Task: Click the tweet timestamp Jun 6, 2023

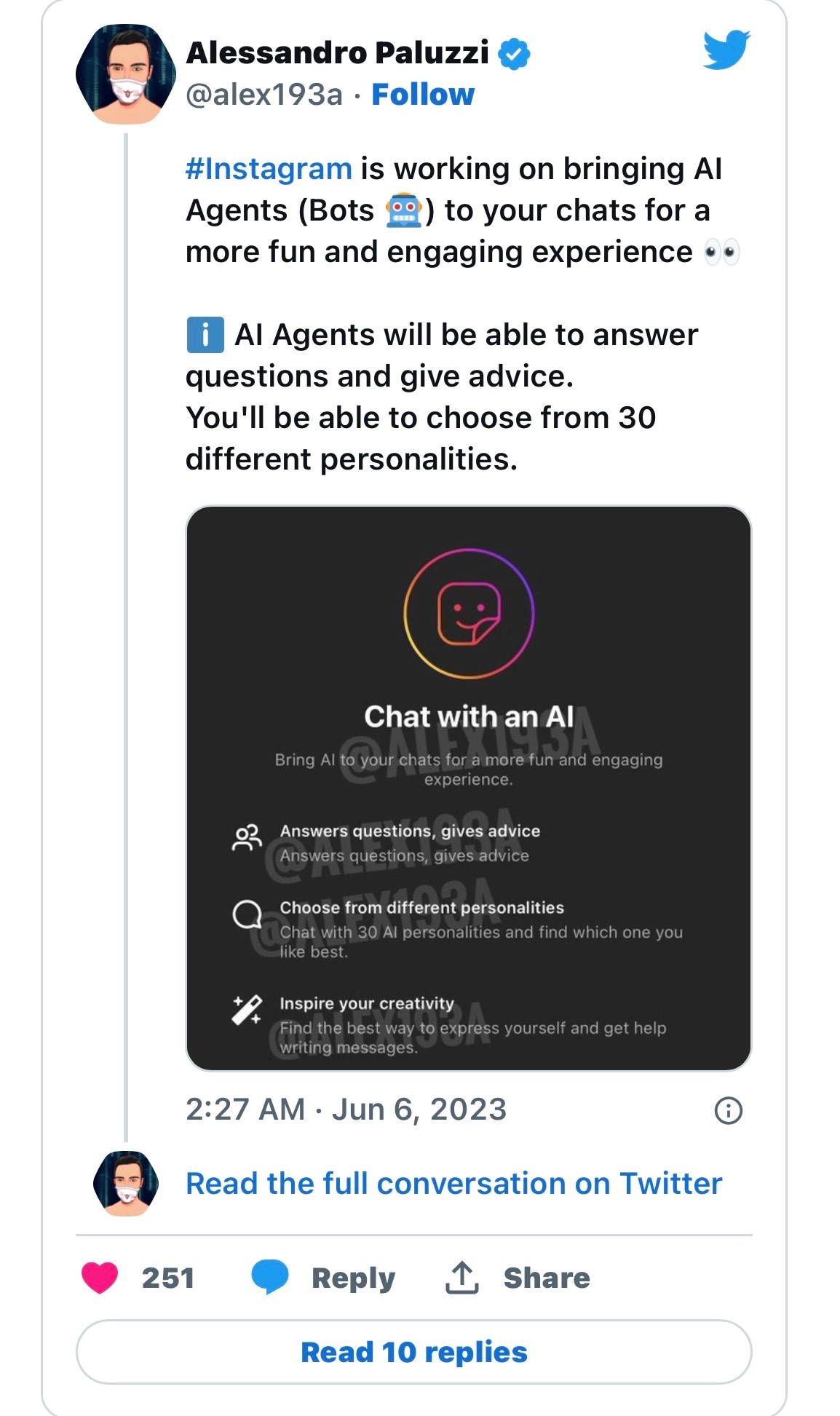Action: pyautogui.click(x=346, y=1110)
